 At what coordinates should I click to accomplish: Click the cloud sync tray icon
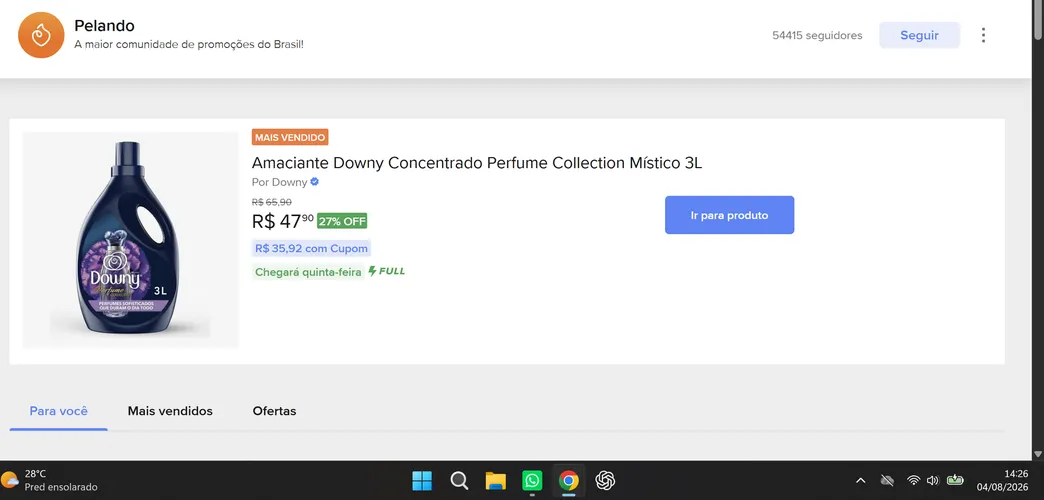[x=886, y=480]
